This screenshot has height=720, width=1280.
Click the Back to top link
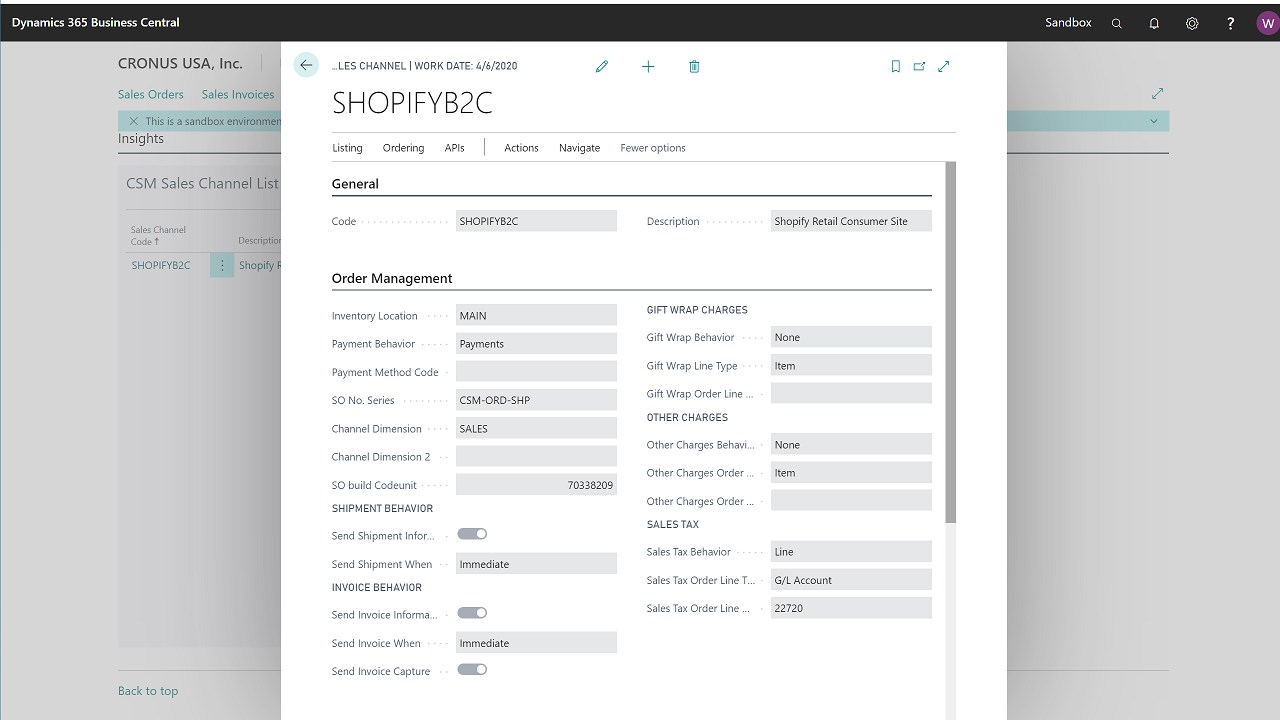pyautogui.click(x=148, y=691)
